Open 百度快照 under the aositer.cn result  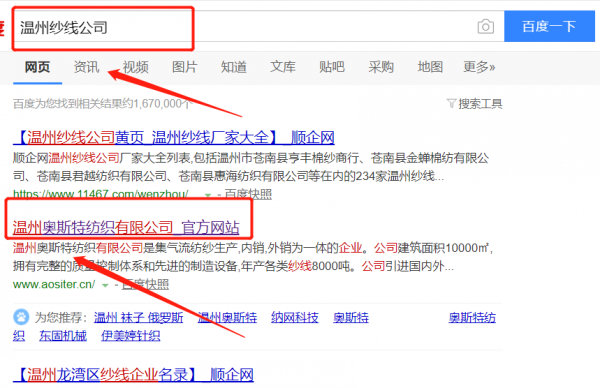click(145, 284)
